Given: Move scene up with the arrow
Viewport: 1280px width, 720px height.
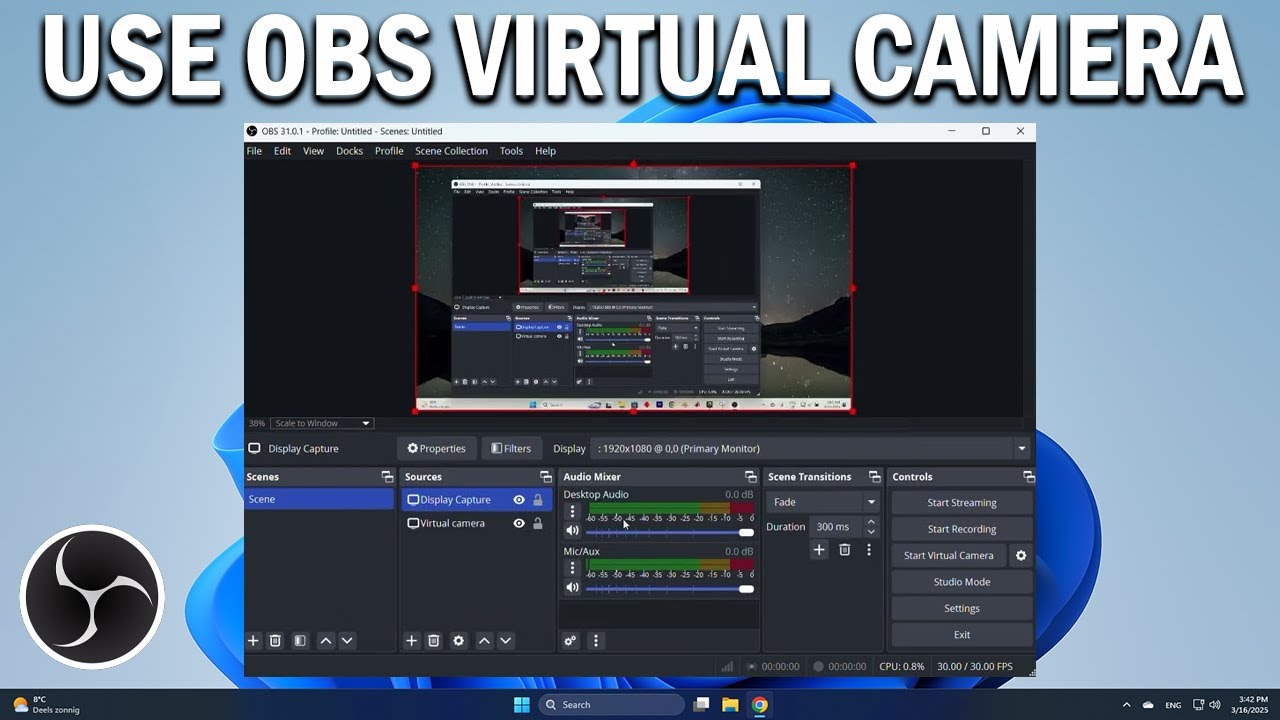Looking at the screenshot, I should click(325, 641).
